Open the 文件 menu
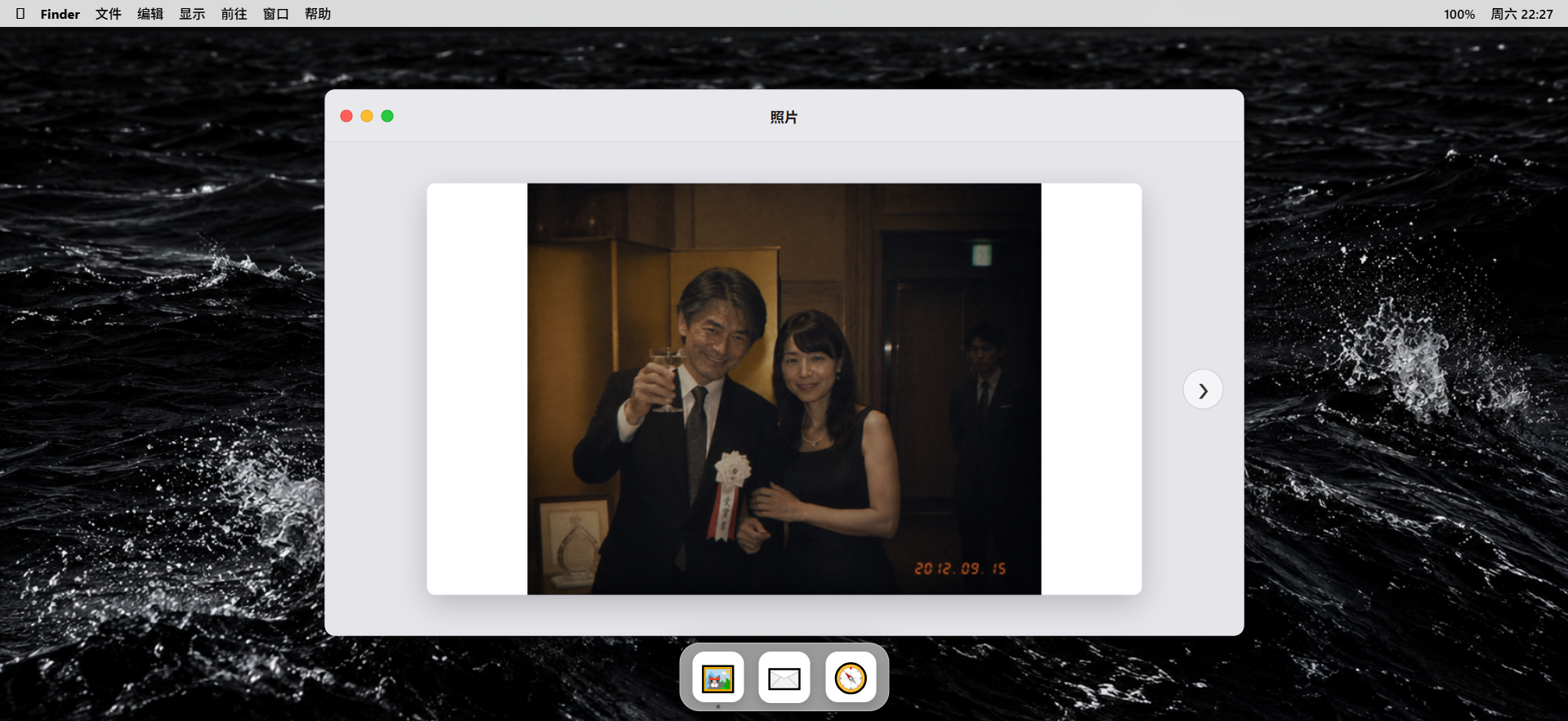The image size is (1568, 721). (109, 14)
